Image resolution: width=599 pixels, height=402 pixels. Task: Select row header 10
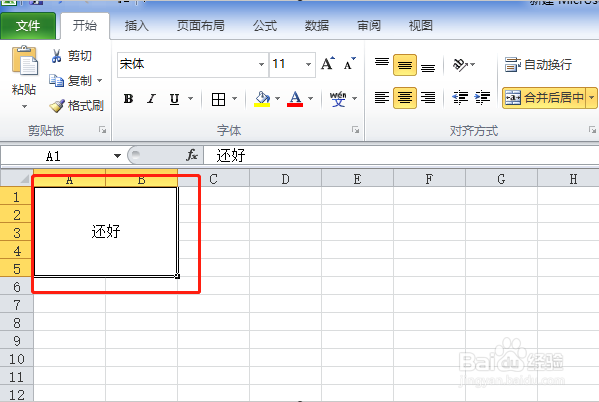[16, 359]
